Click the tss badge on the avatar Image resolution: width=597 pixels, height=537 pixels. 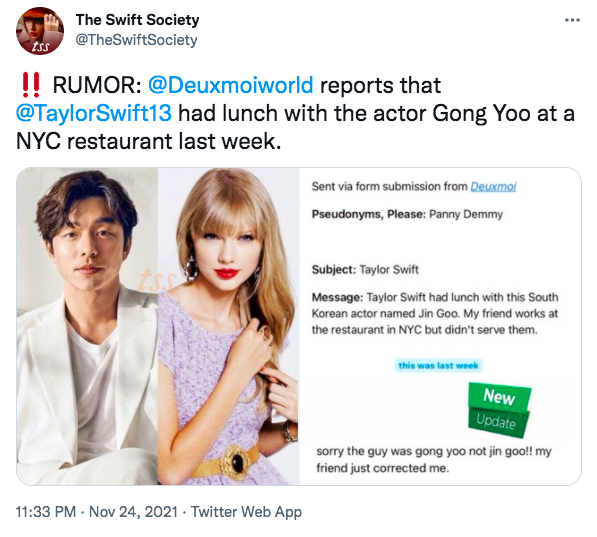(40, 47)
